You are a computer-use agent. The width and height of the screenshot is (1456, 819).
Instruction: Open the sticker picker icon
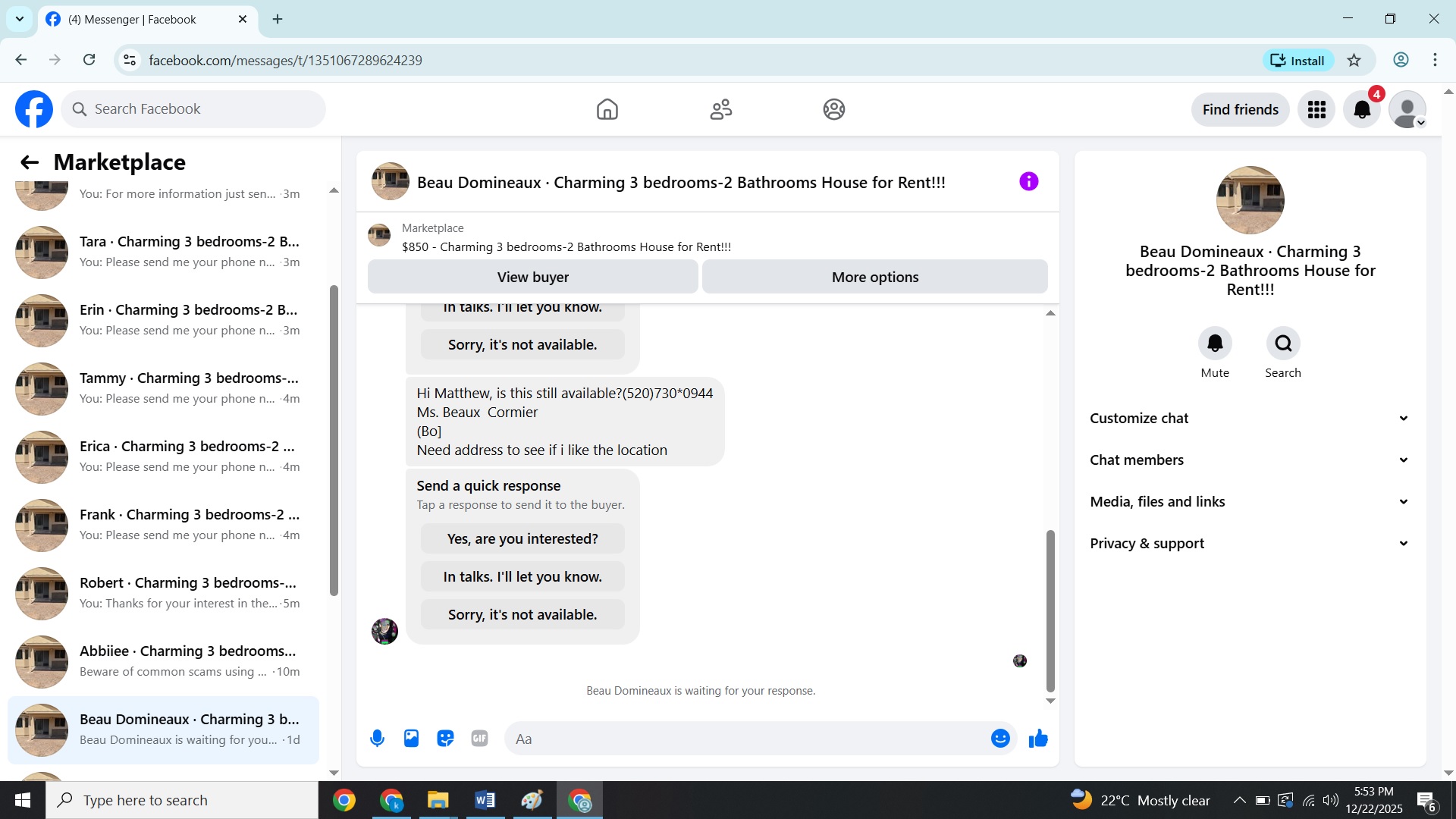(445, 739)
